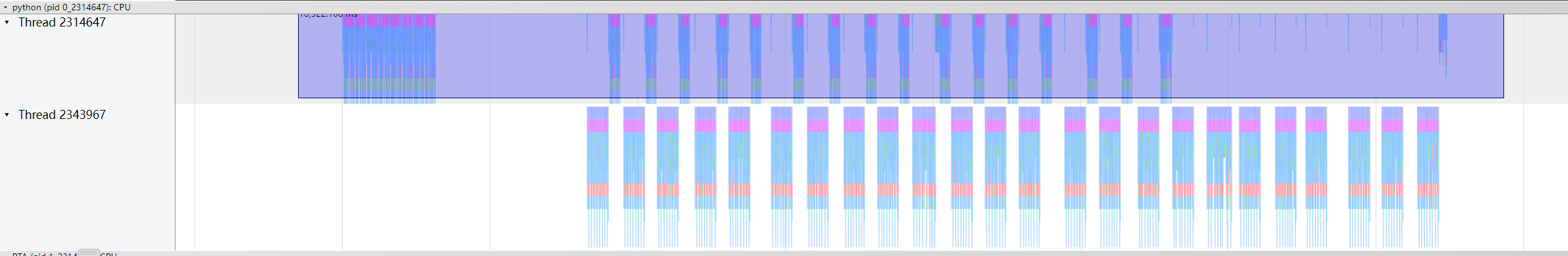The height and width of the screenshot is (256, 1568).
Task: Collapse the python process CPU section arrow
Action: click(5, 7)
